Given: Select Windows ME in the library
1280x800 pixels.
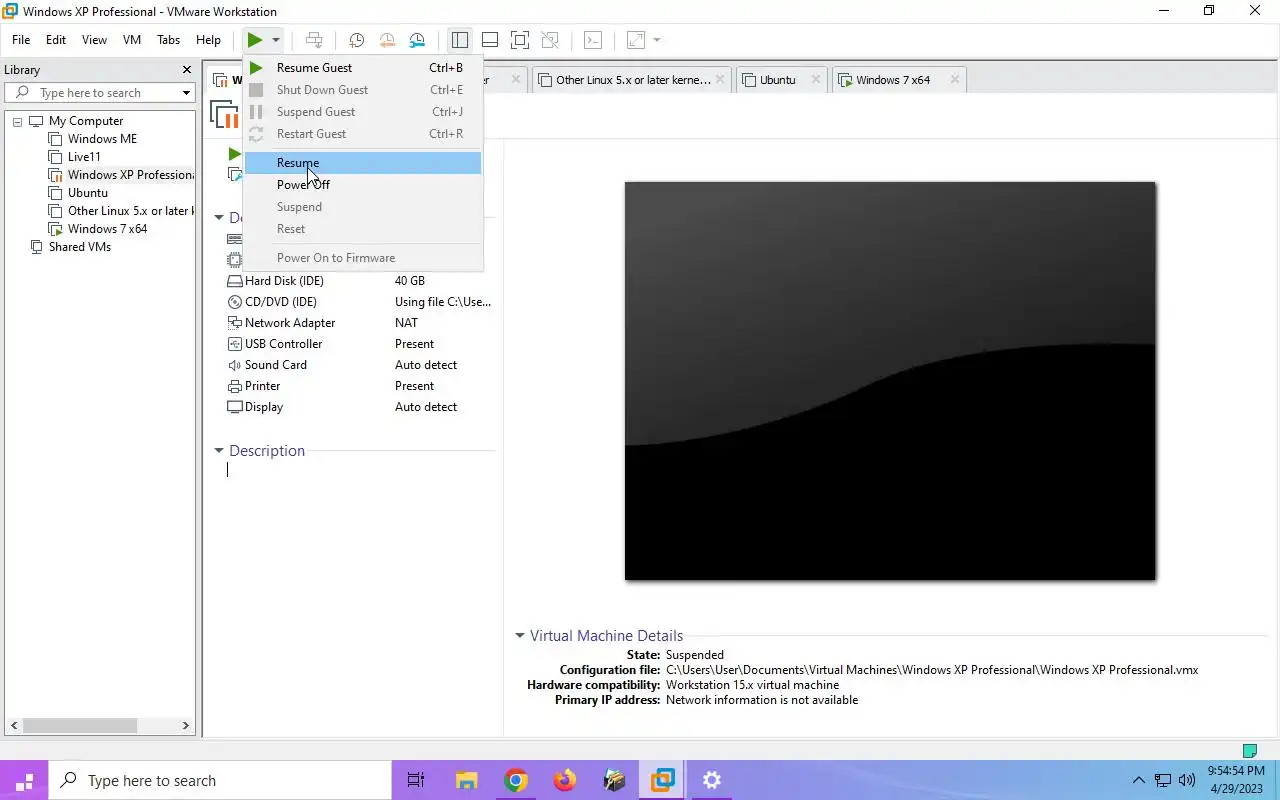Looking at the screenshot, I should (x=102, y=139).
